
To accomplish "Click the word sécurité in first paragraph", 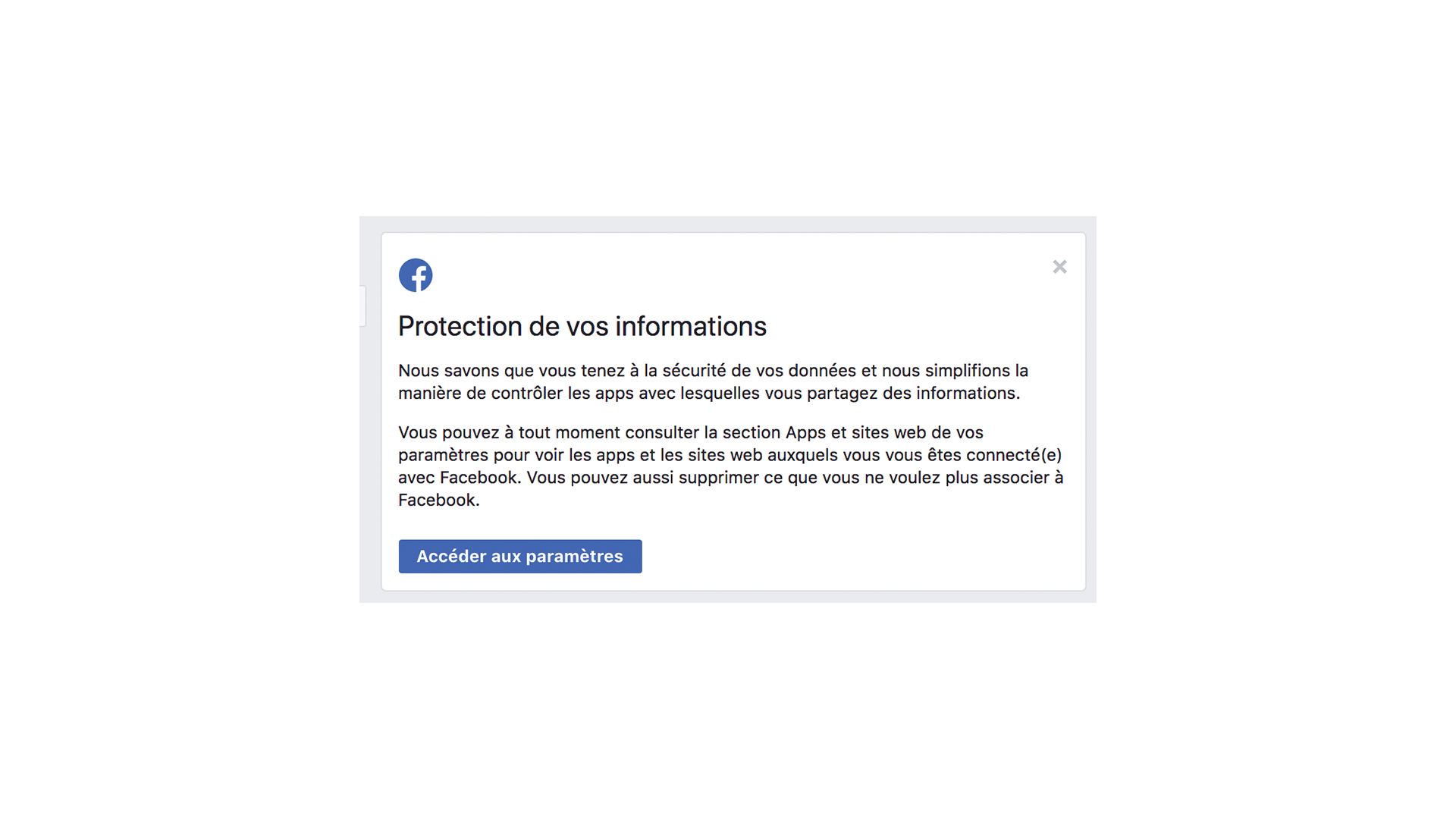I will [x=694, y=371].
